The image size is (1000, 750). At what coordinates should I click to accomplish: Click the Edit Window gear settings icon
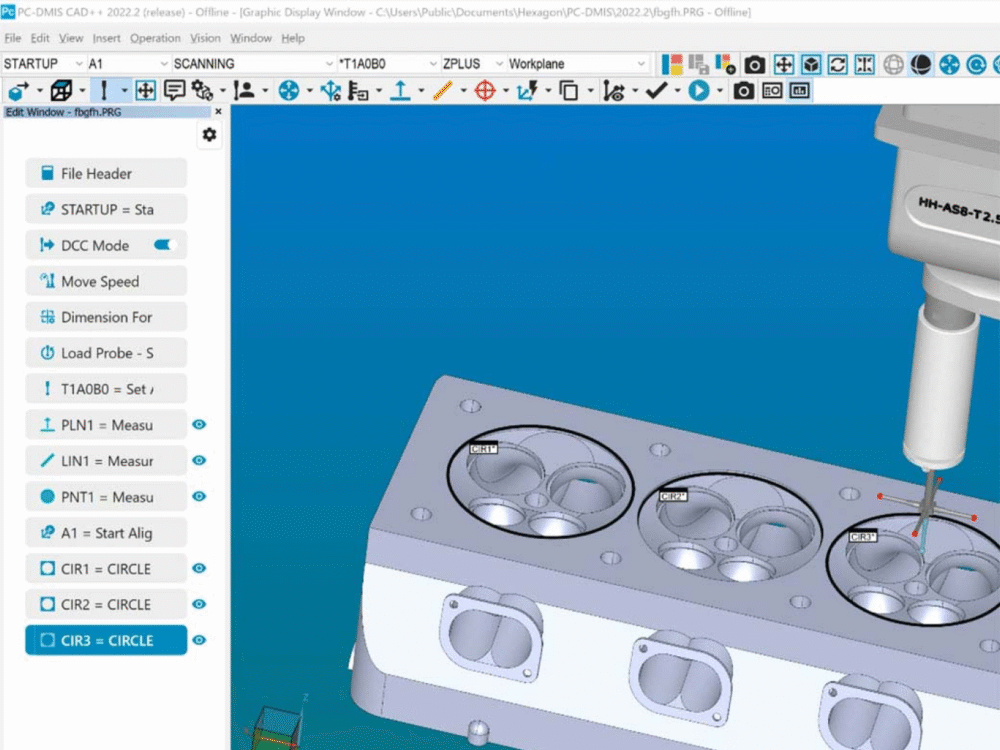(x=209, y=135)
